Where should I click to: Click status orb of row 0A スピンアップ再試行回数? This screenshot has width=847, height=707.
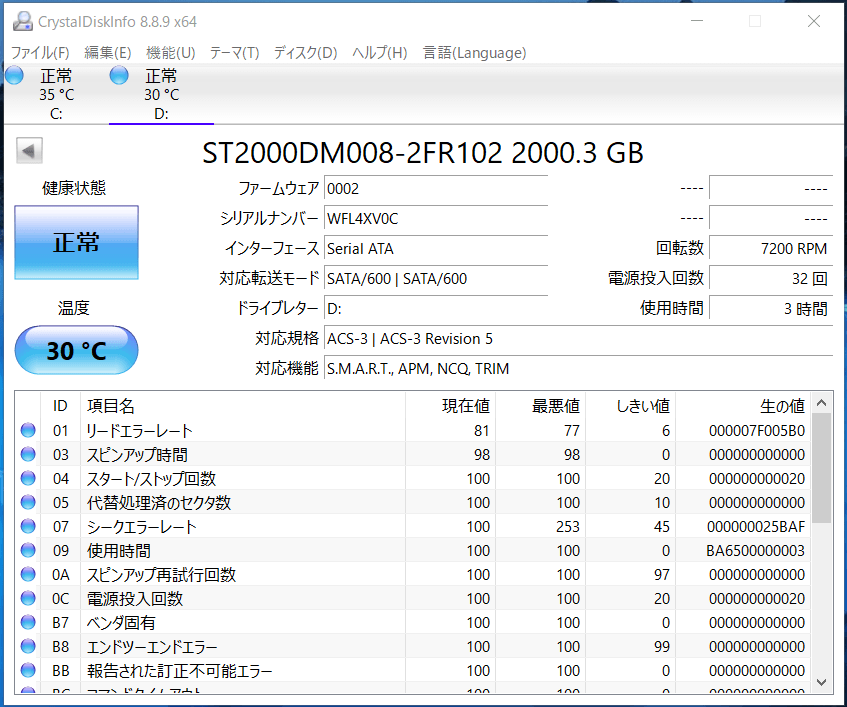28,574
